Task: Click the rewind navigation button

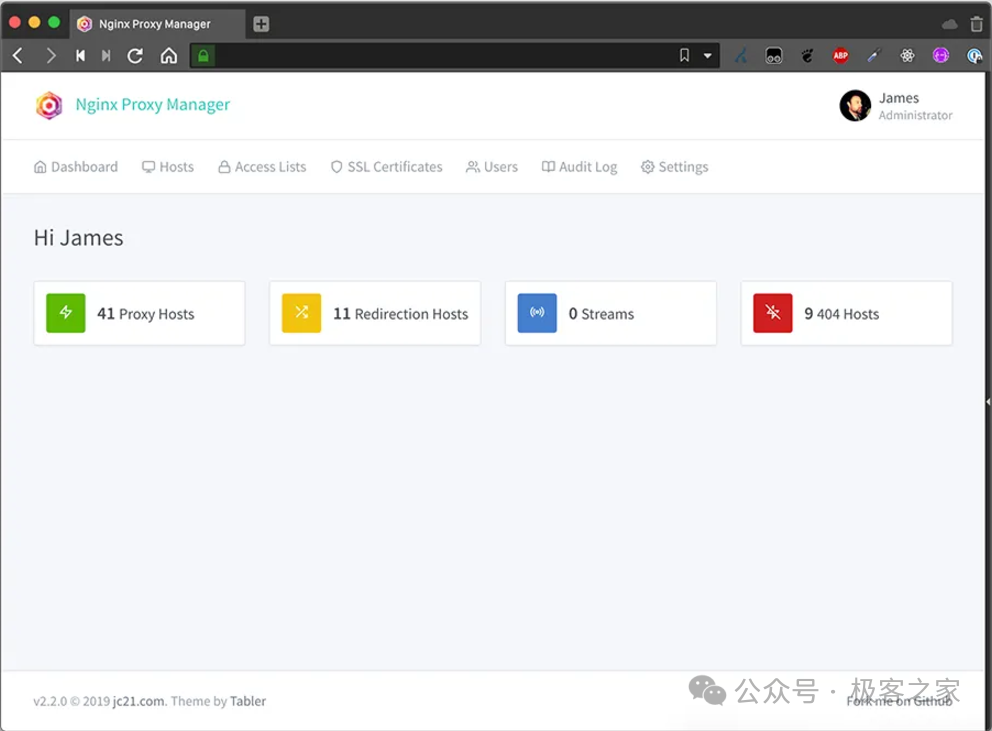Action: tap(80, 56)
